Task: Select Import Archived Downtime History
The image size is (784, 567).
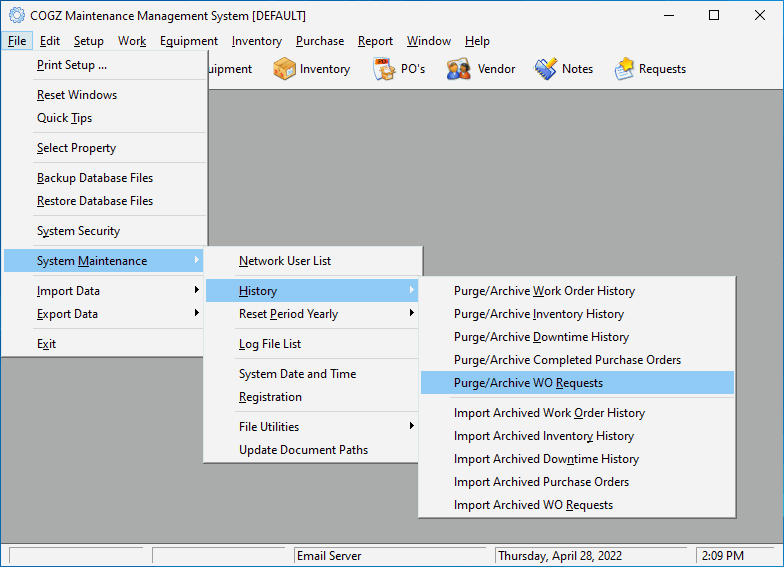Action: tap(578, 459)
